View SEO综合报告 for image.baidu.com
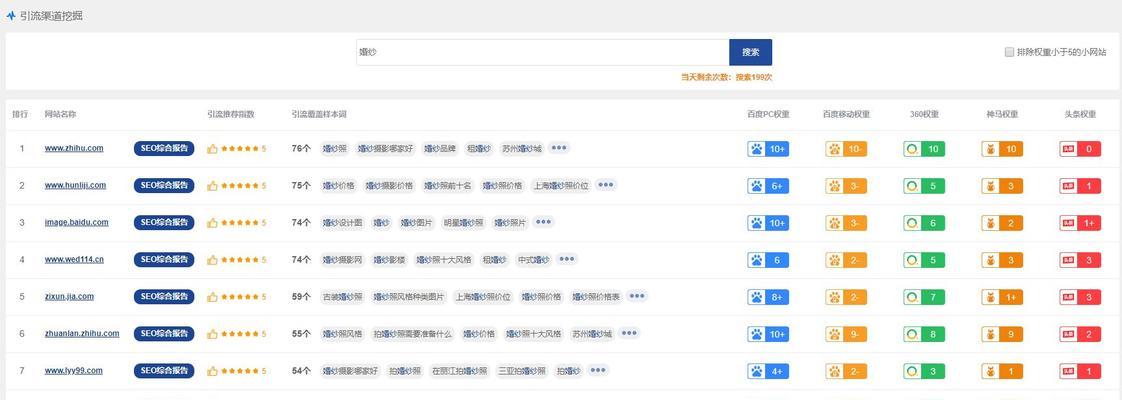The width and height of the screenshot is (1122, 400). pyautogui.click(x=164, y=223)
